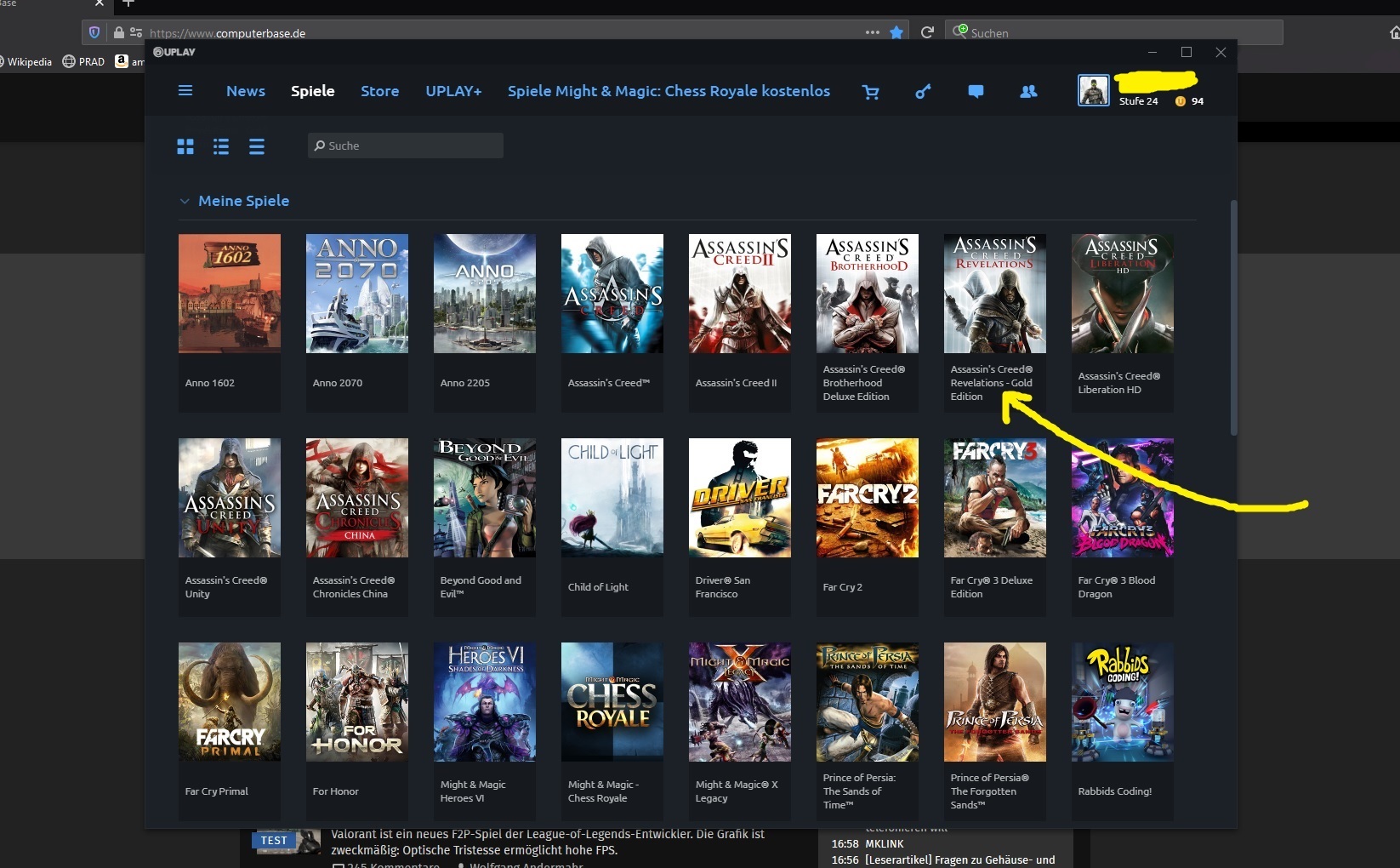Select Assassin's Creed Revelations Gold cover

click(x=995, y=294)
